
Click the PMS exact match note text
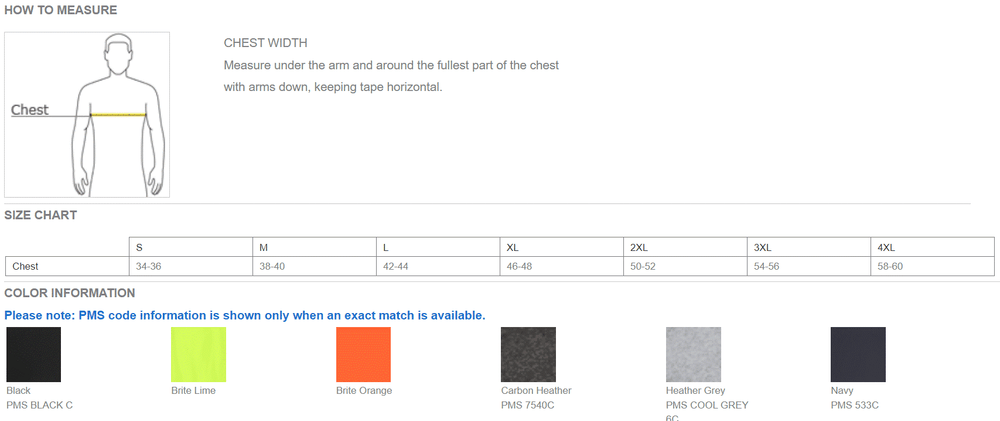pos(245,315)
